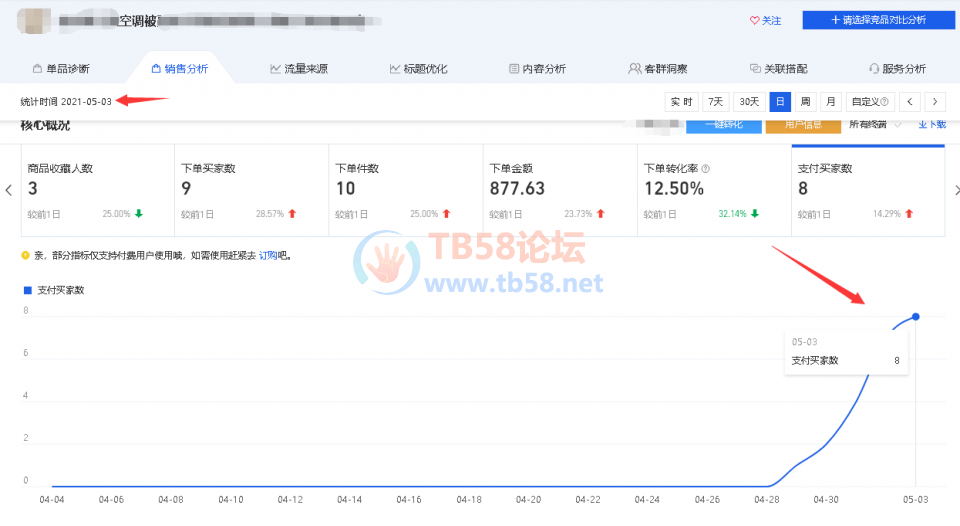Image resolution: width=960 pixels, height=526 pixels.
Task: Select the 周 weekly range
Action: [806, 102]
